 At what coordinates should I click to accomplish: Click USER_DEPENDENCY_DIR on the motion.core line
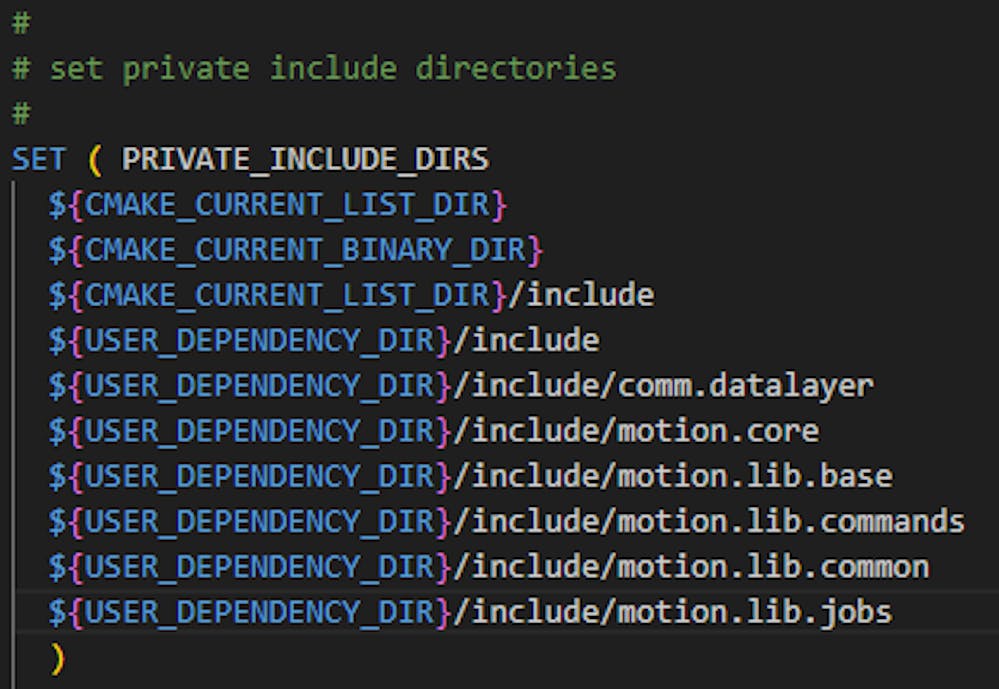click(259, 431)
